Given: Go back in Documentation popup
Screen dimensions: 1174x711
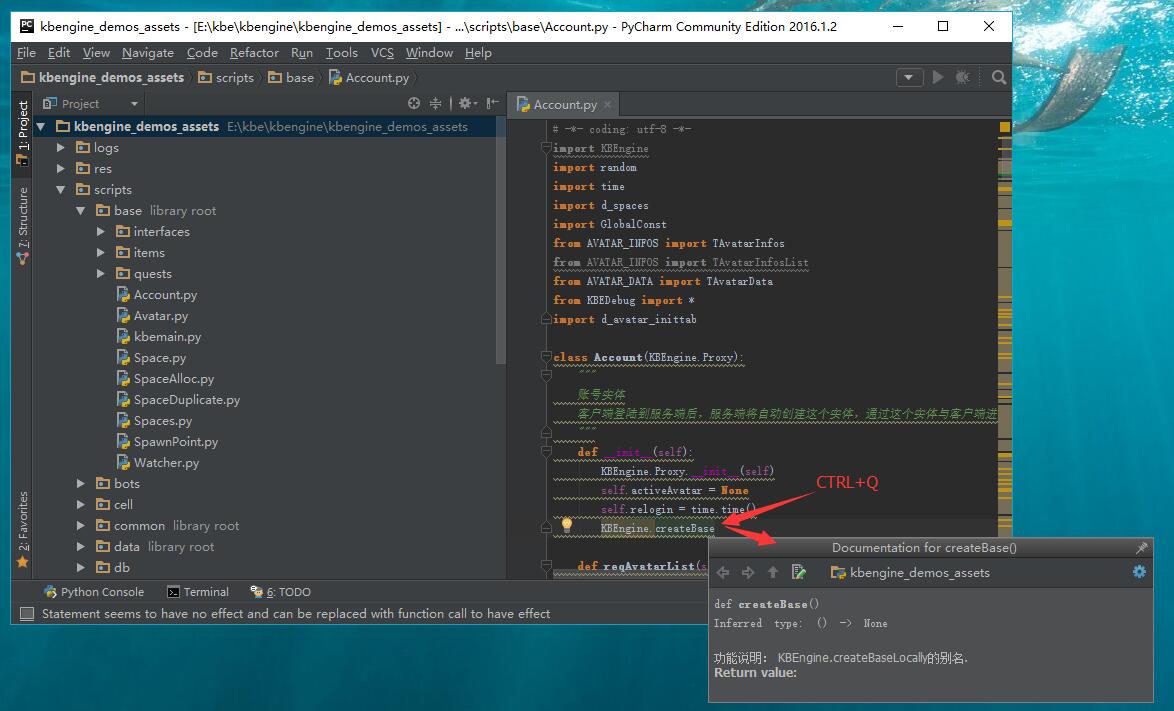Looking at the screenshot, I should 723,573.
